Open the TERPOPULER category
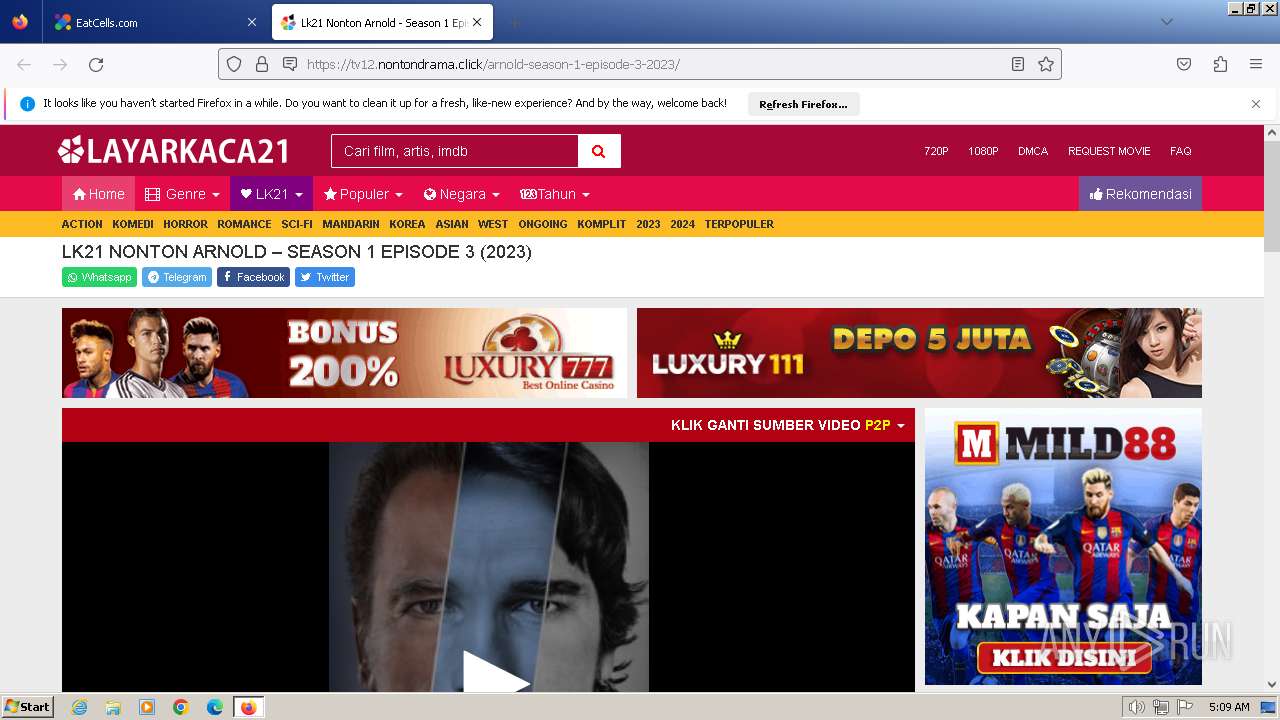 pos(739,224)
